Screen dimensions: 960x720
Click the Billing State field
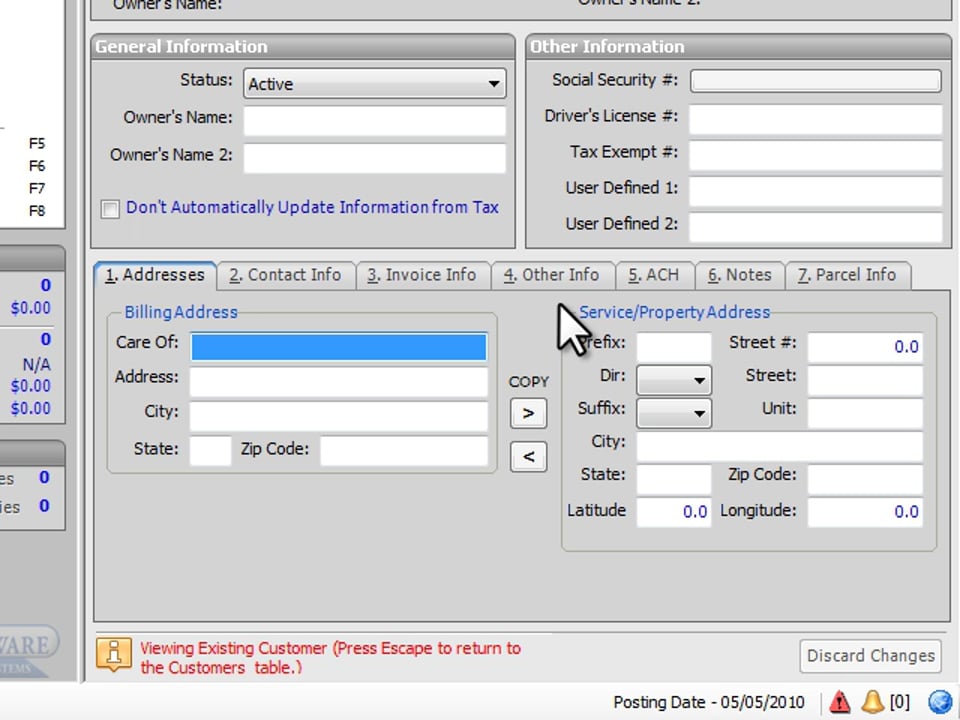coord(211,451)
